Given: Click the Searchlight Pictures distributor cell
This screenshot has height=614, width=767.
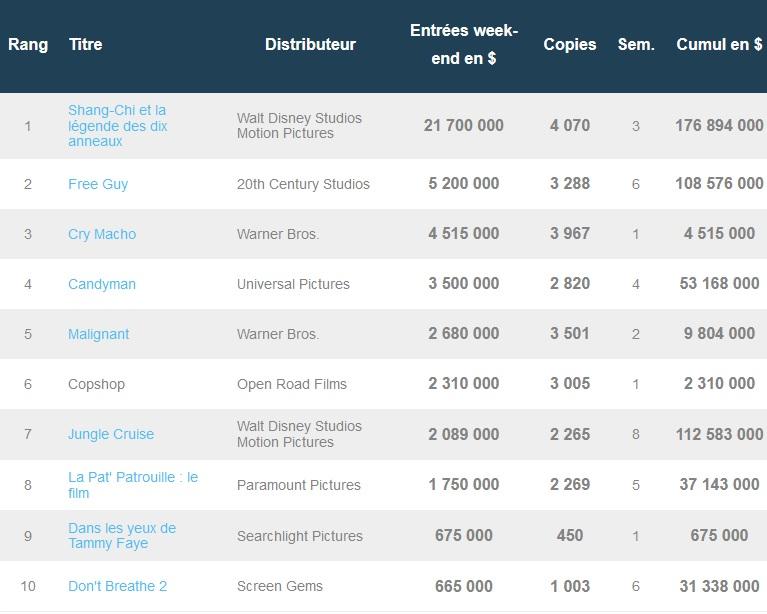Looking at the screenshot, I should (300, 536).
